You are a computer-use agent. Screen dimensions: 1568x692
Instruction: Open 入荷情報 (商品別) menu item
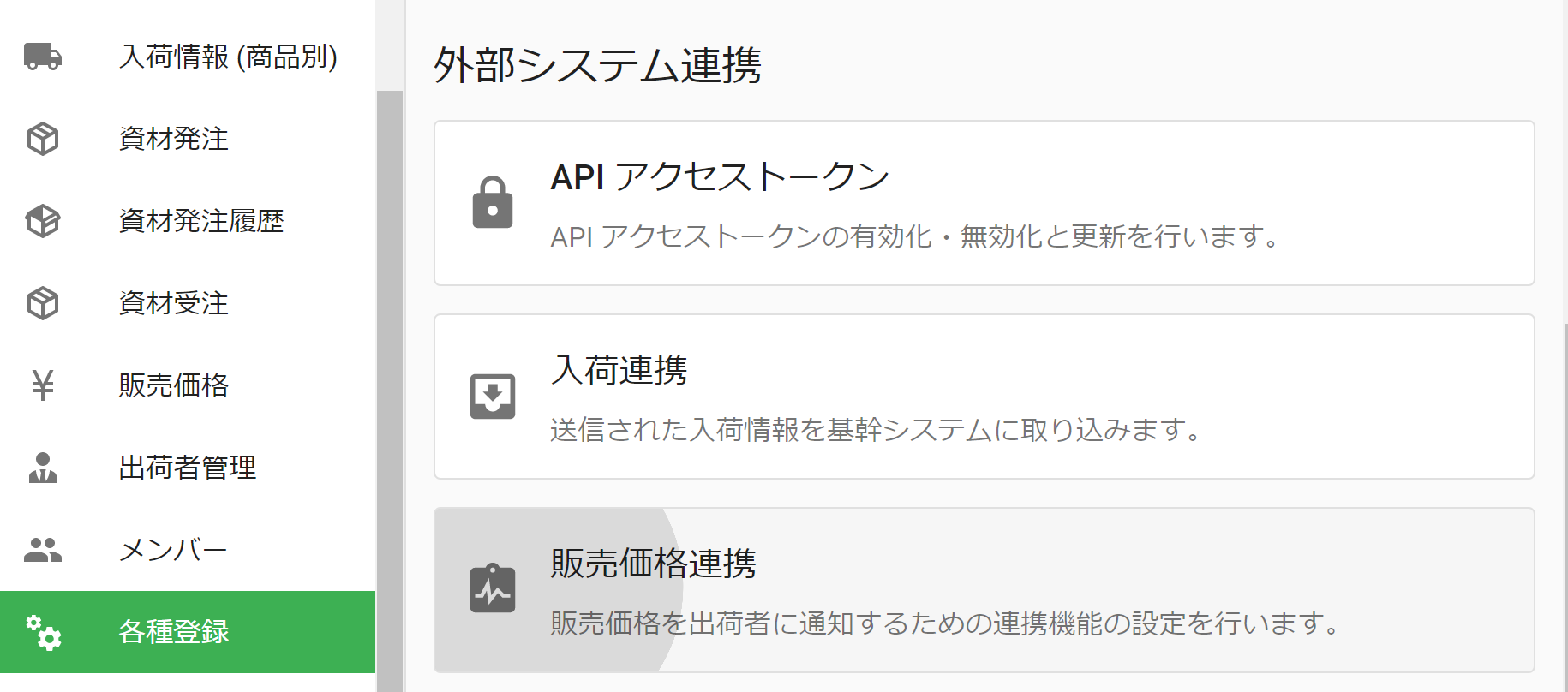228,57
